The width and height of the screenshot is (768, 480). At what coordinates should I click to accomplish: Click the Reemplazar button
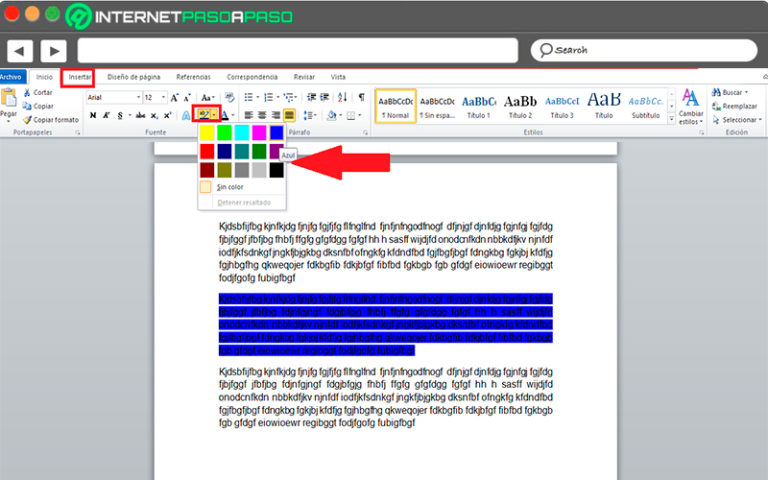[x=735, y=106]
